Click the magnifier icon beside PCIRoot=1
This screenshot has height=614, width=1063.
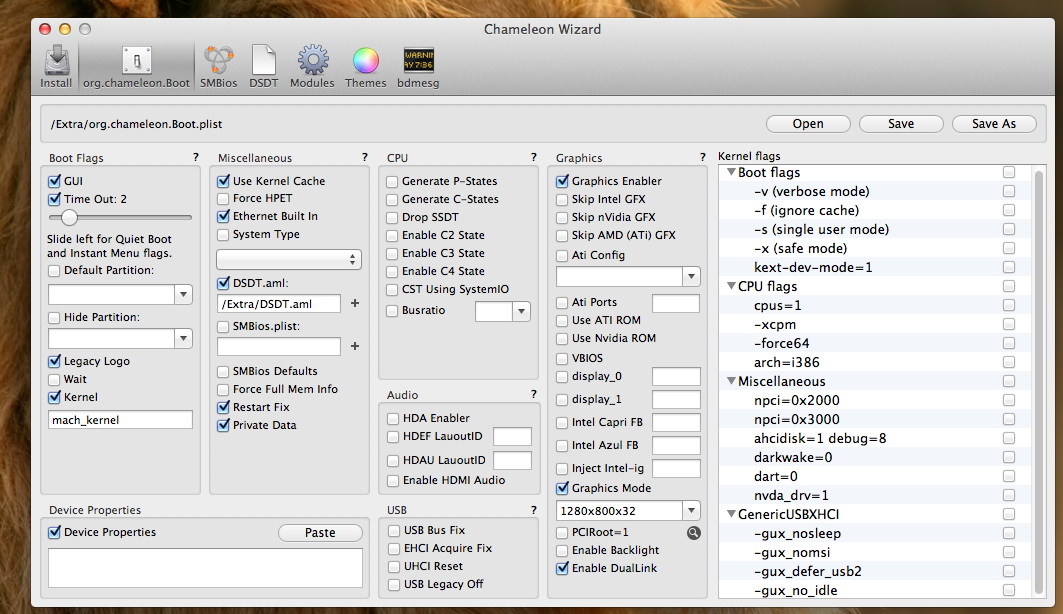(x=694, y=532)
